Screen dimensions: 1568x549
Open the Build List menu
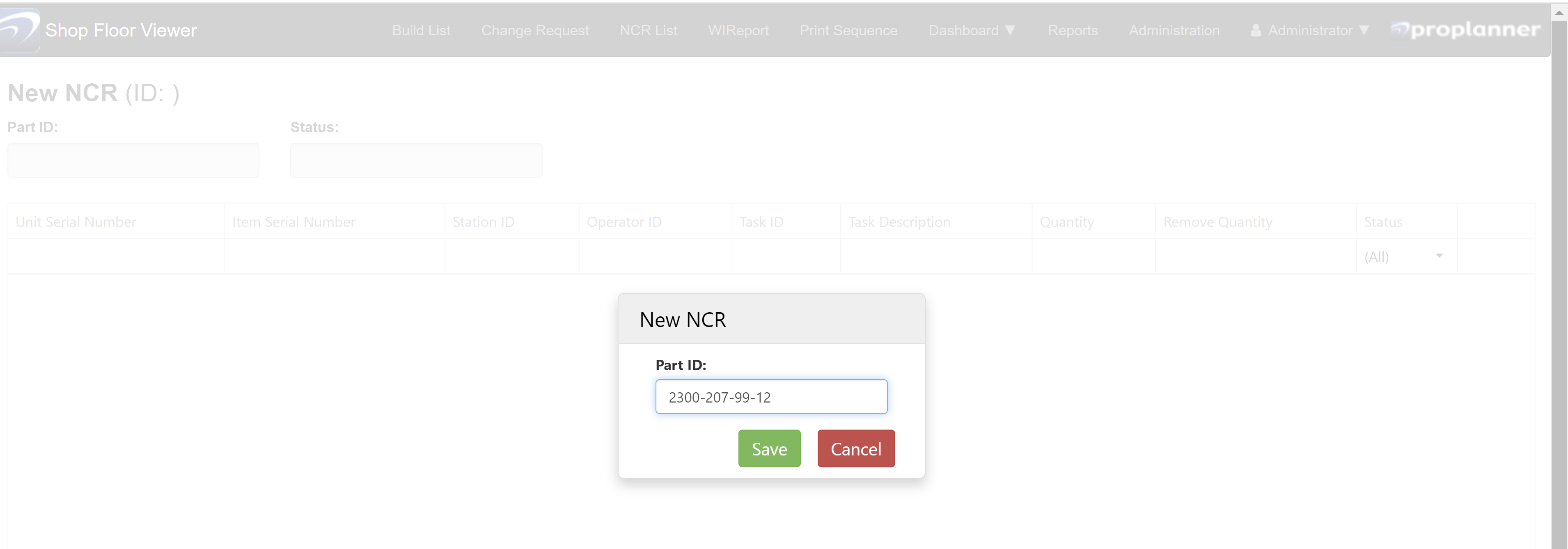click(421, 30)
